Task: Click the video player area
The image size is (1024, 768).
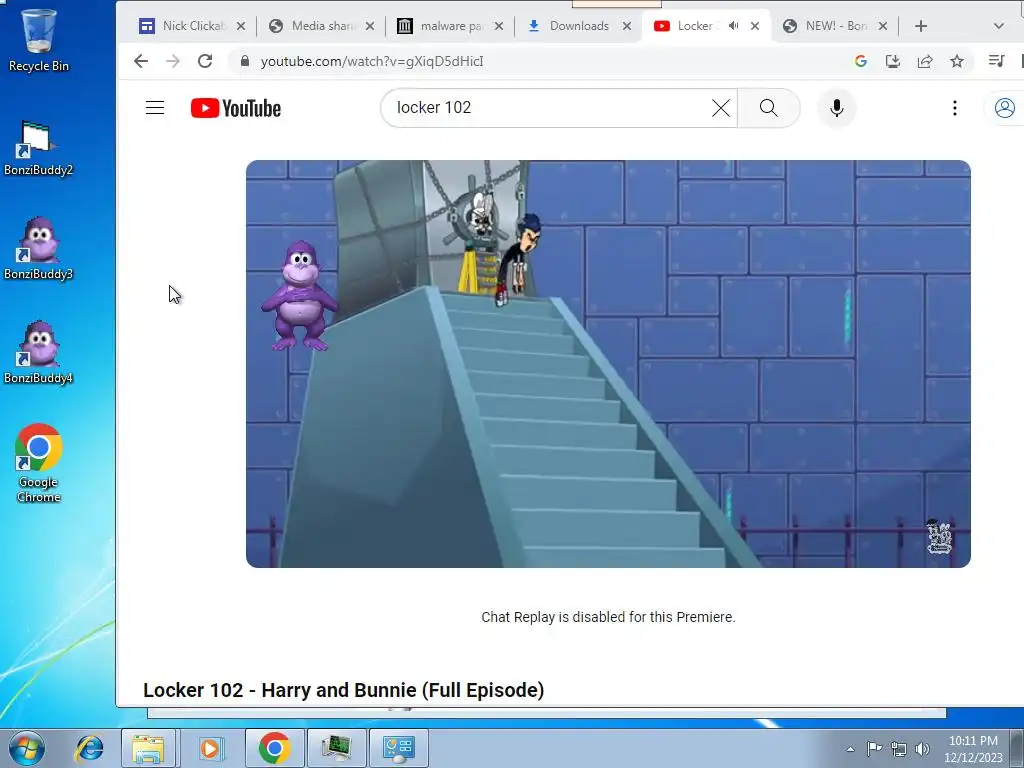Action: click(608, 364)
